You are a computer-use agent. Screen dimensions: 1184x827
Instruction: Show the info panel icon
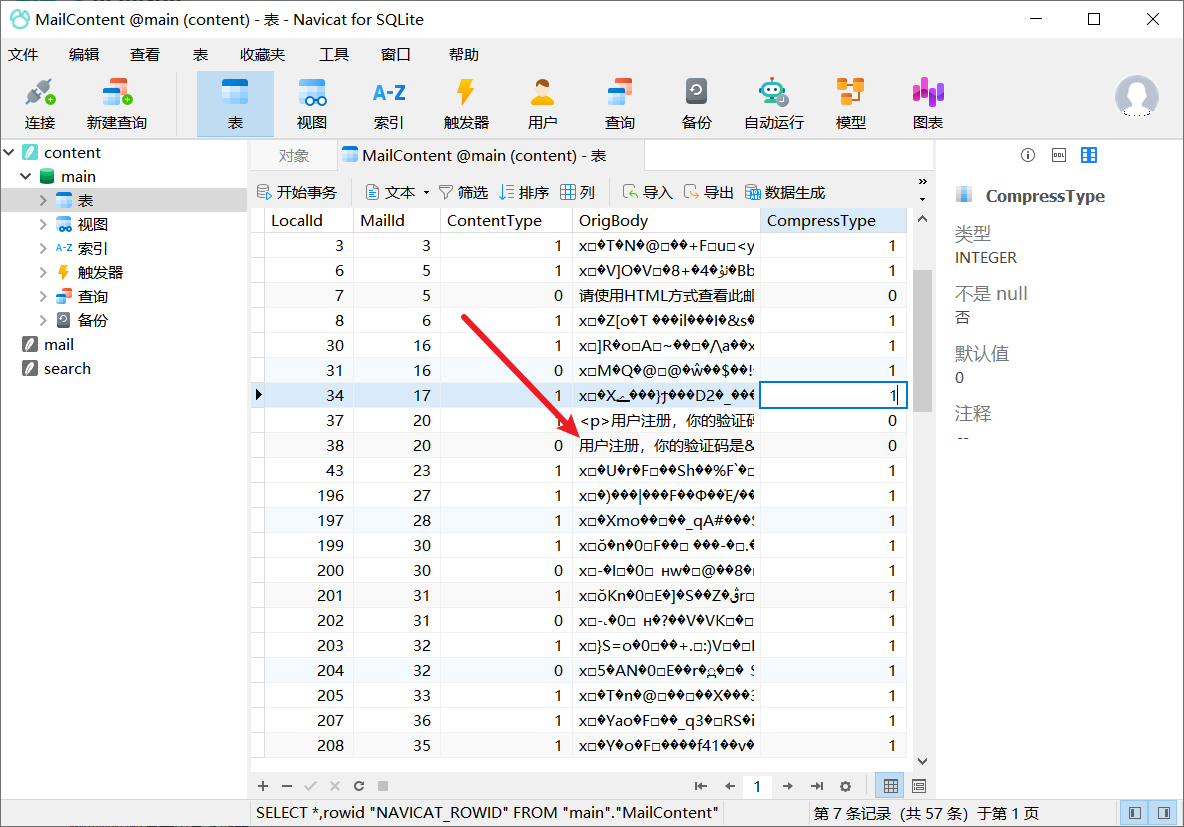1028,155
